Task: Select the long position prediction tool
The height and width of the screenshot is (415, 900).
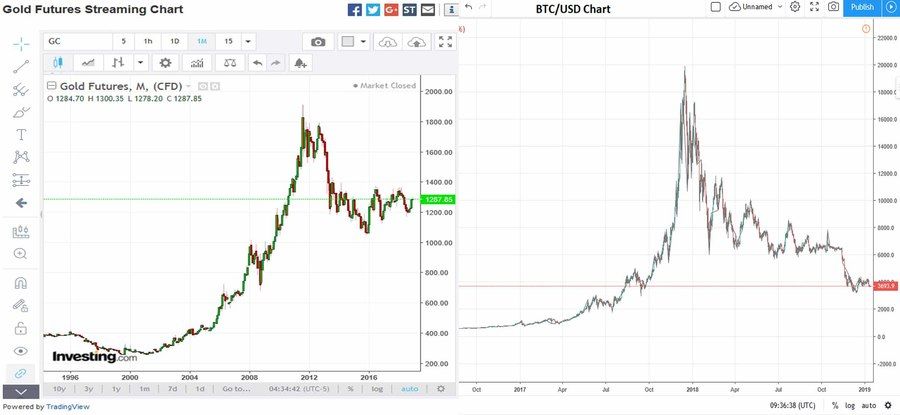Action: (21, 180)
